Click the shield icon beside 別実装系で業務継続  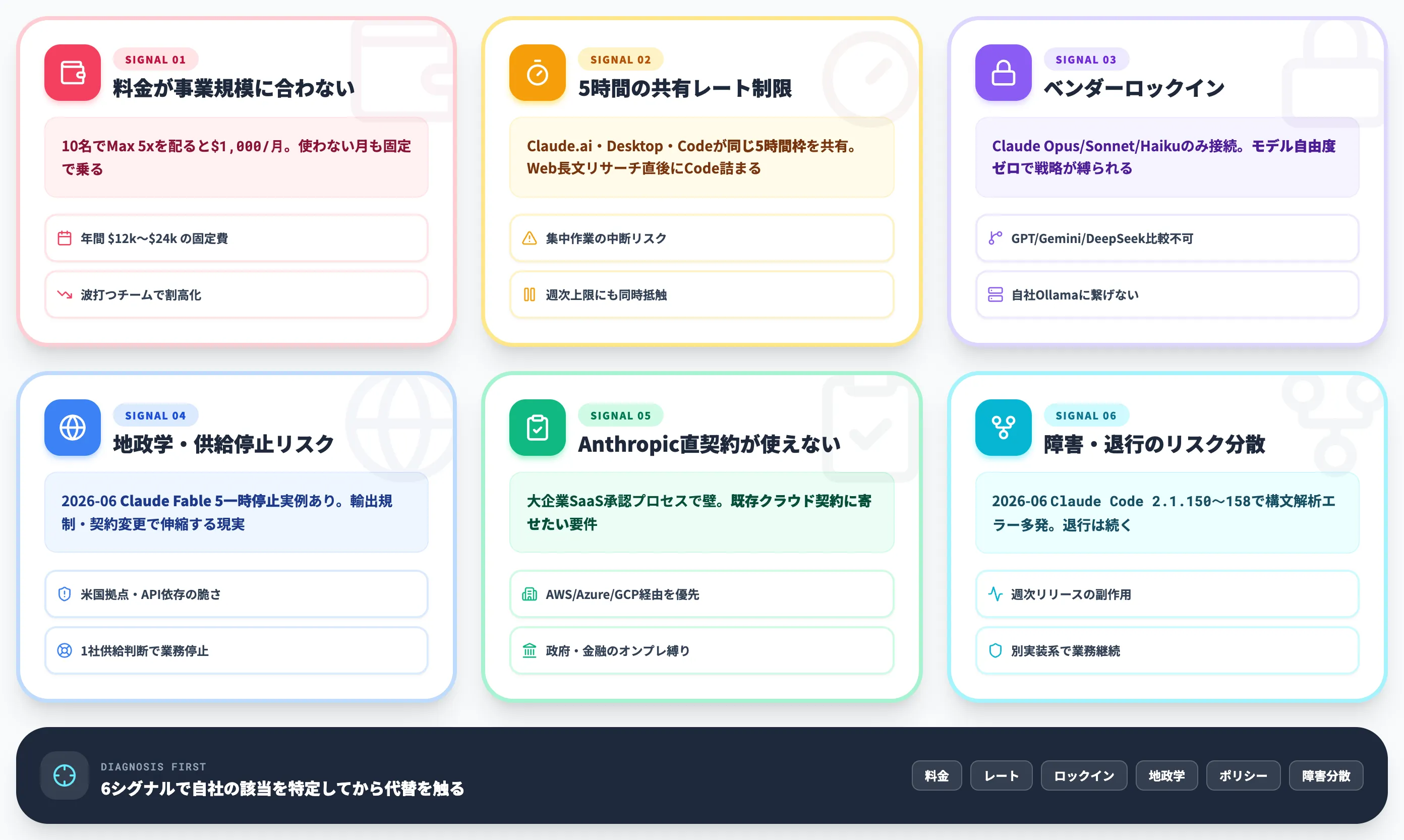995,650
